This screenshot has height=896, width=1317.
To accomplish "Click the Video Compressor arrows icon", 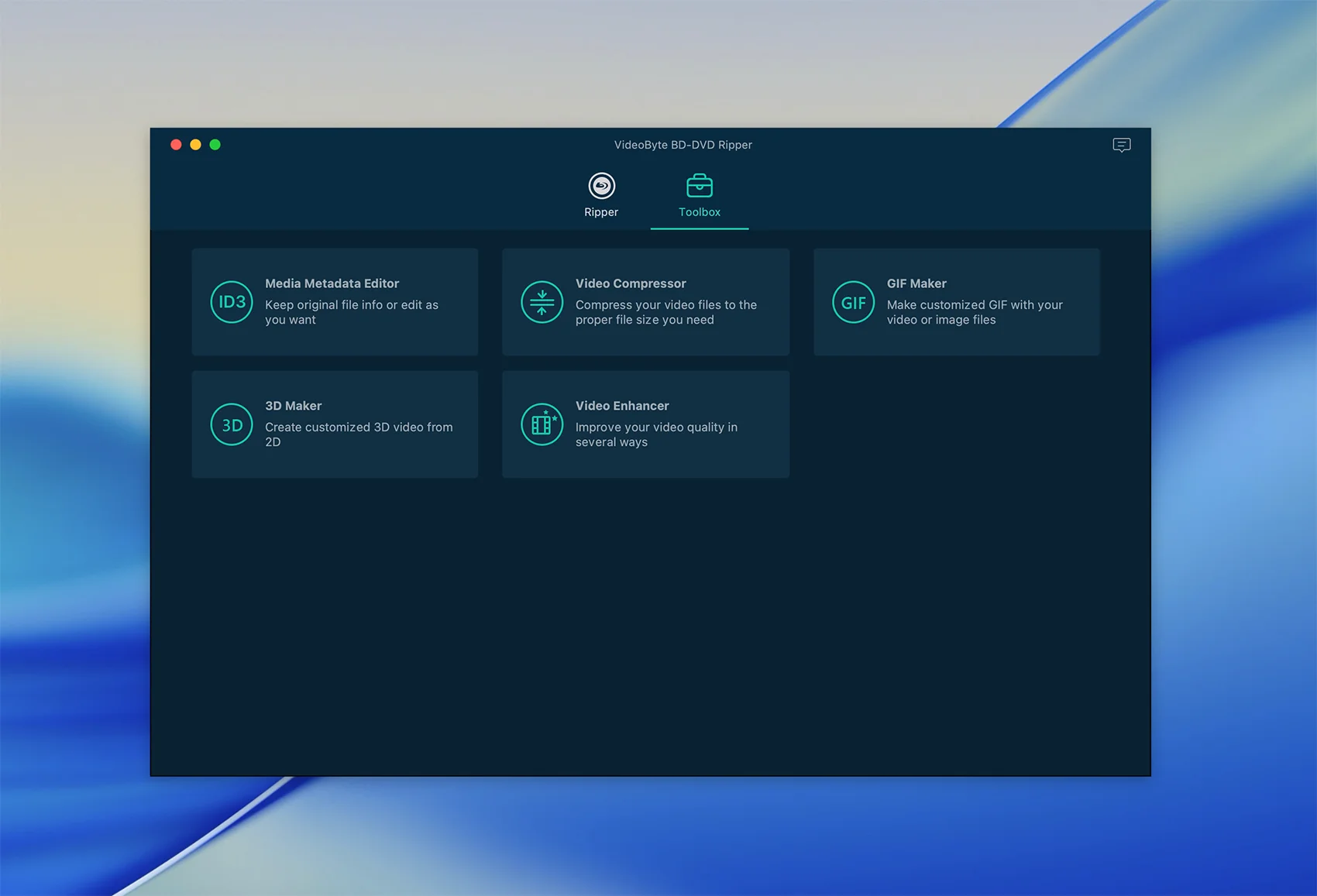I will coord(542,302).
